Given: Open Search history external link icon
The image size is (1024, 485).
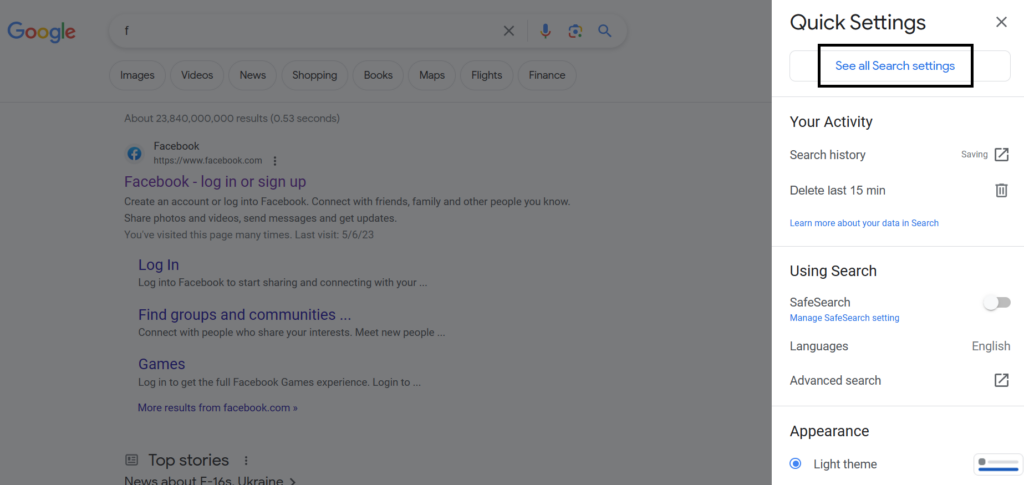Looking at the screenshot, I should [x=1001, y=155].
